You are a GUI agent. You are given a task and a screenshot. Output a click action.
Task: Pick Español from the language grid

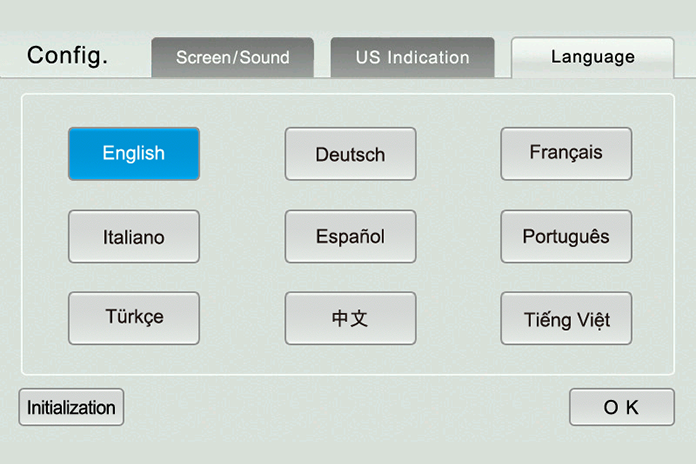350,236
